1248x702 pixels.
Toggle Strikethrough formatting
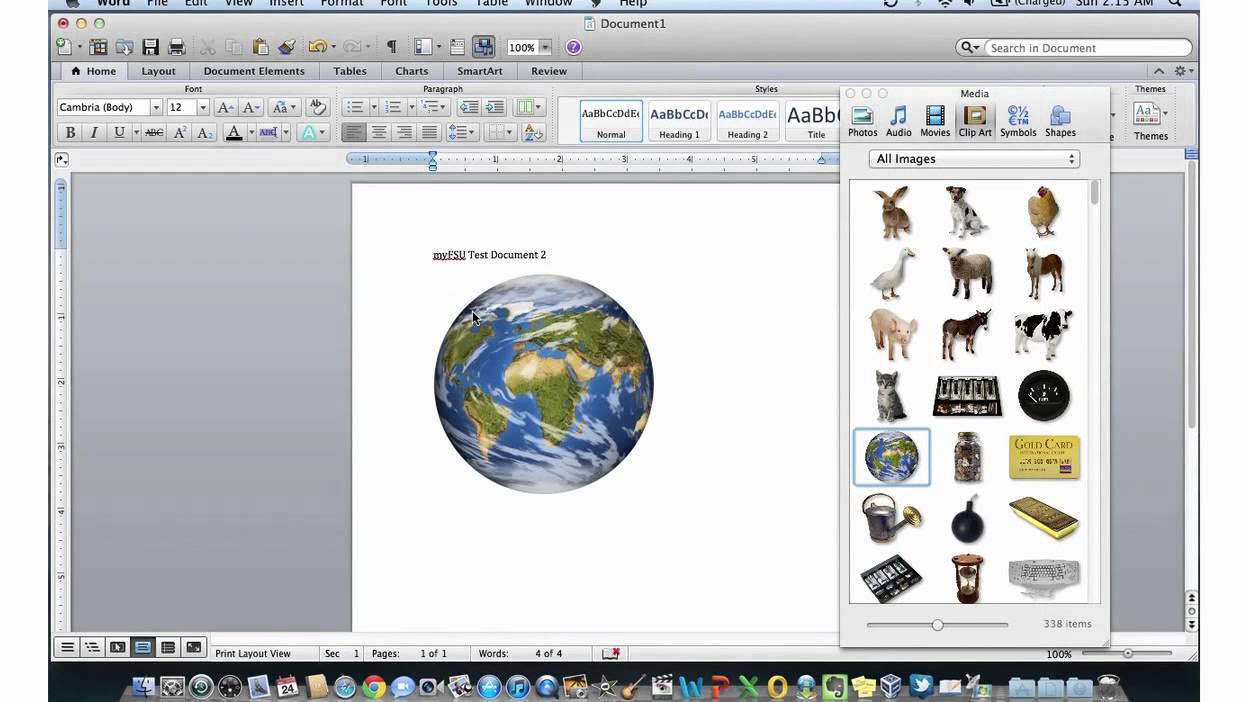(x=154, y=132)
